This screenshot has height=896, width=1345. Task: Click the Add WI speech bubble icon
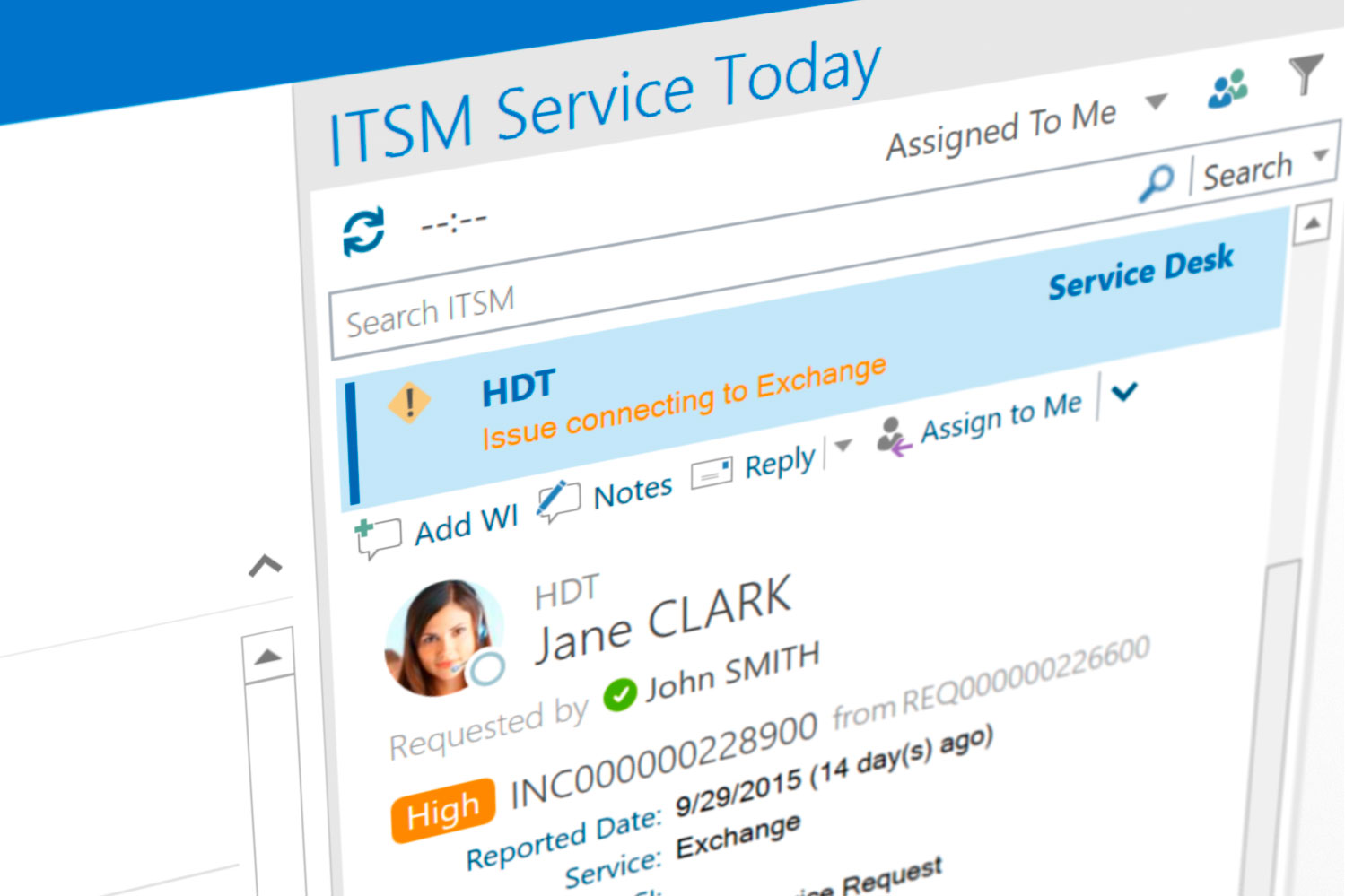point(377,538)
